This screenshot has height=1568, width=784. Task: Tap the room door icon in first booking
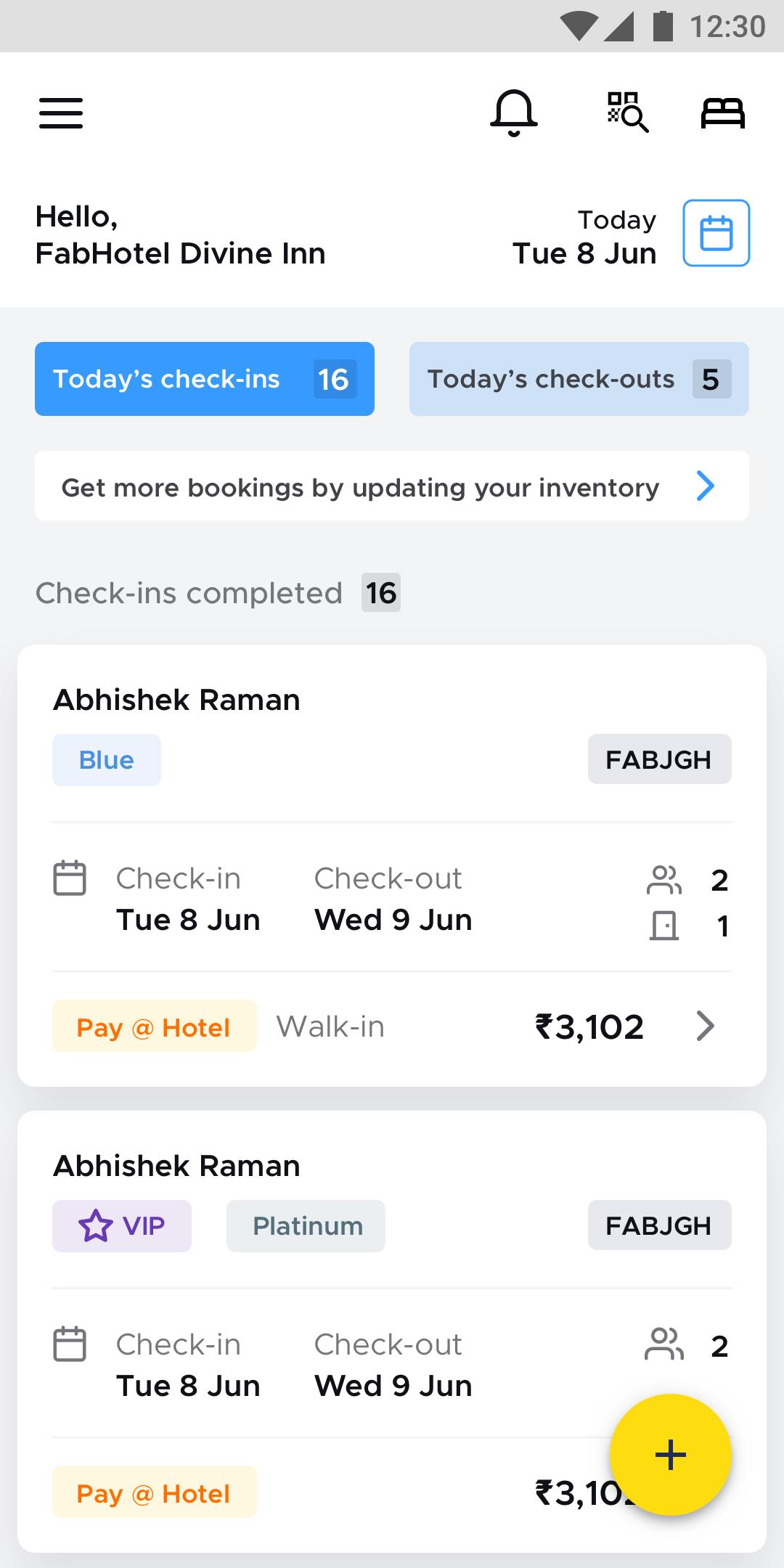664,926
